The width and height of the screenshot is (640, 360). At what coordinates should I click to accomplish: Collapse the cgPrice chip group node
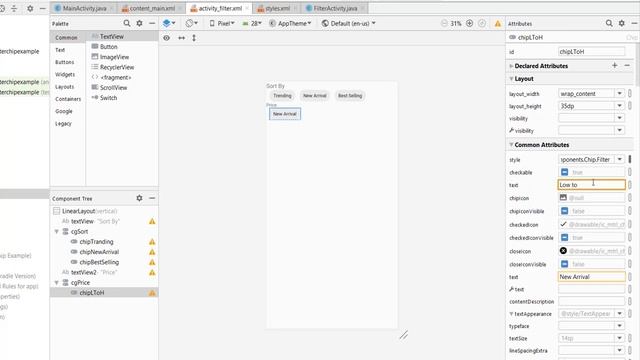pos(57,282)
